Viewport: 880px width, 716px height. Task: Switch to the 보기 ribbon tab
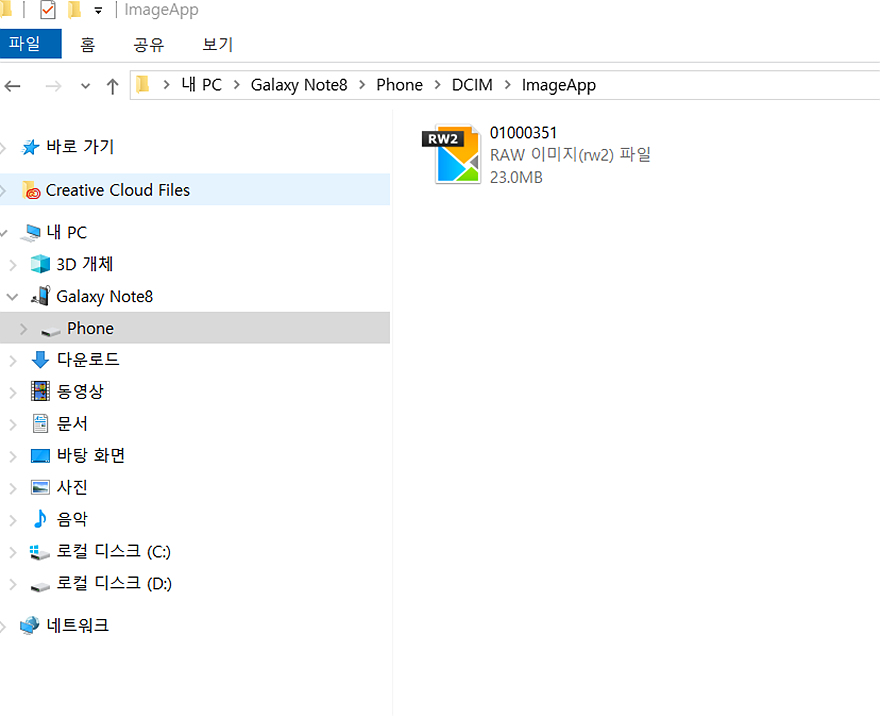217,44
